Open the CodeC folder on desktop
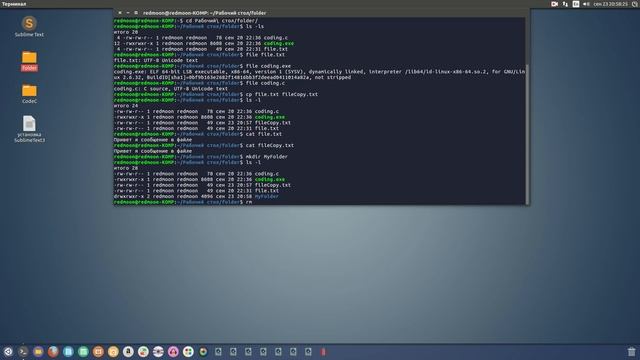The width and height of the screenshot is (640, 360). [29, 93]
